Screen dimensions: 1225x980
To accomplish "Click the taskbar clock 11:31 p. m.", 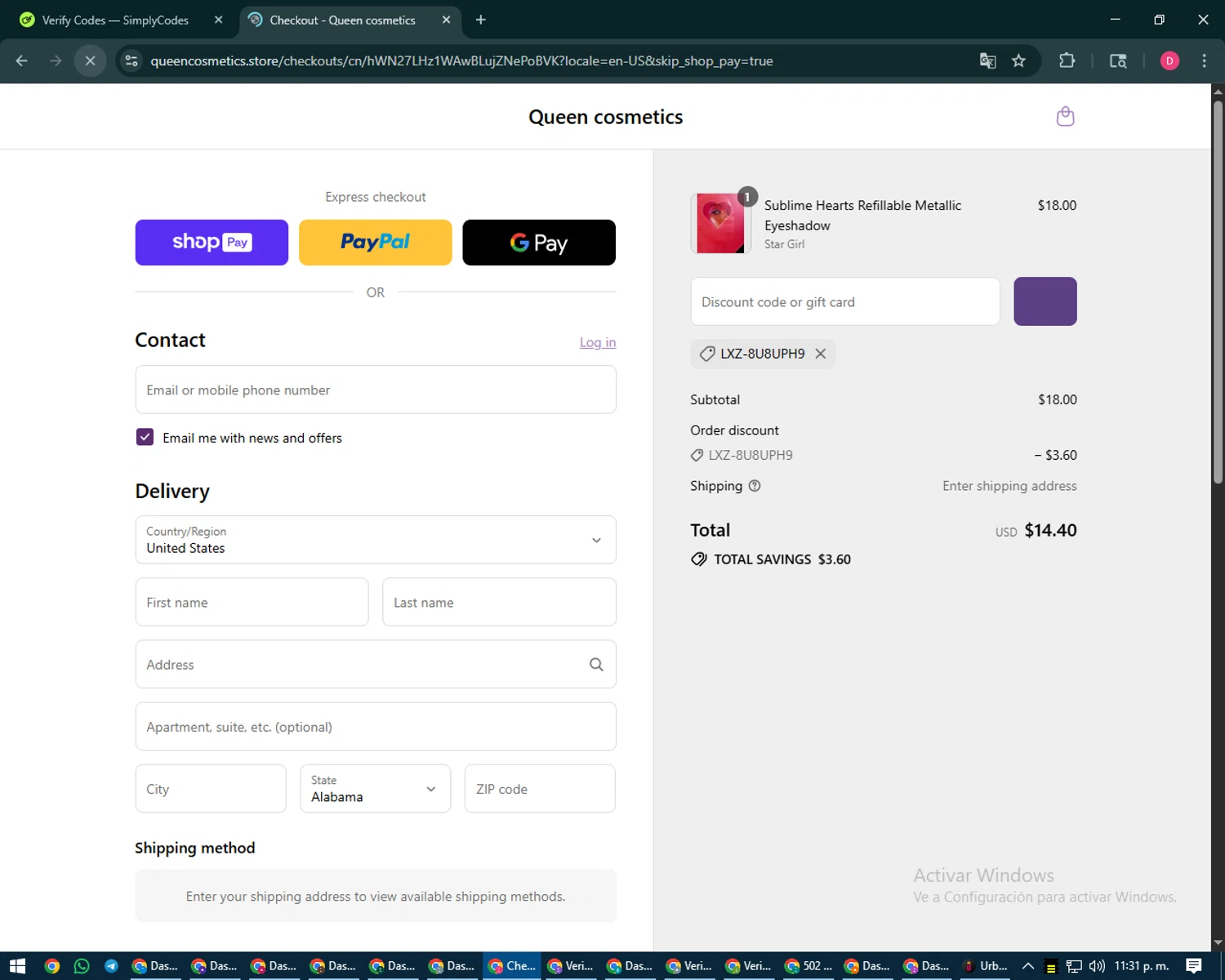I will point(1142,966).
